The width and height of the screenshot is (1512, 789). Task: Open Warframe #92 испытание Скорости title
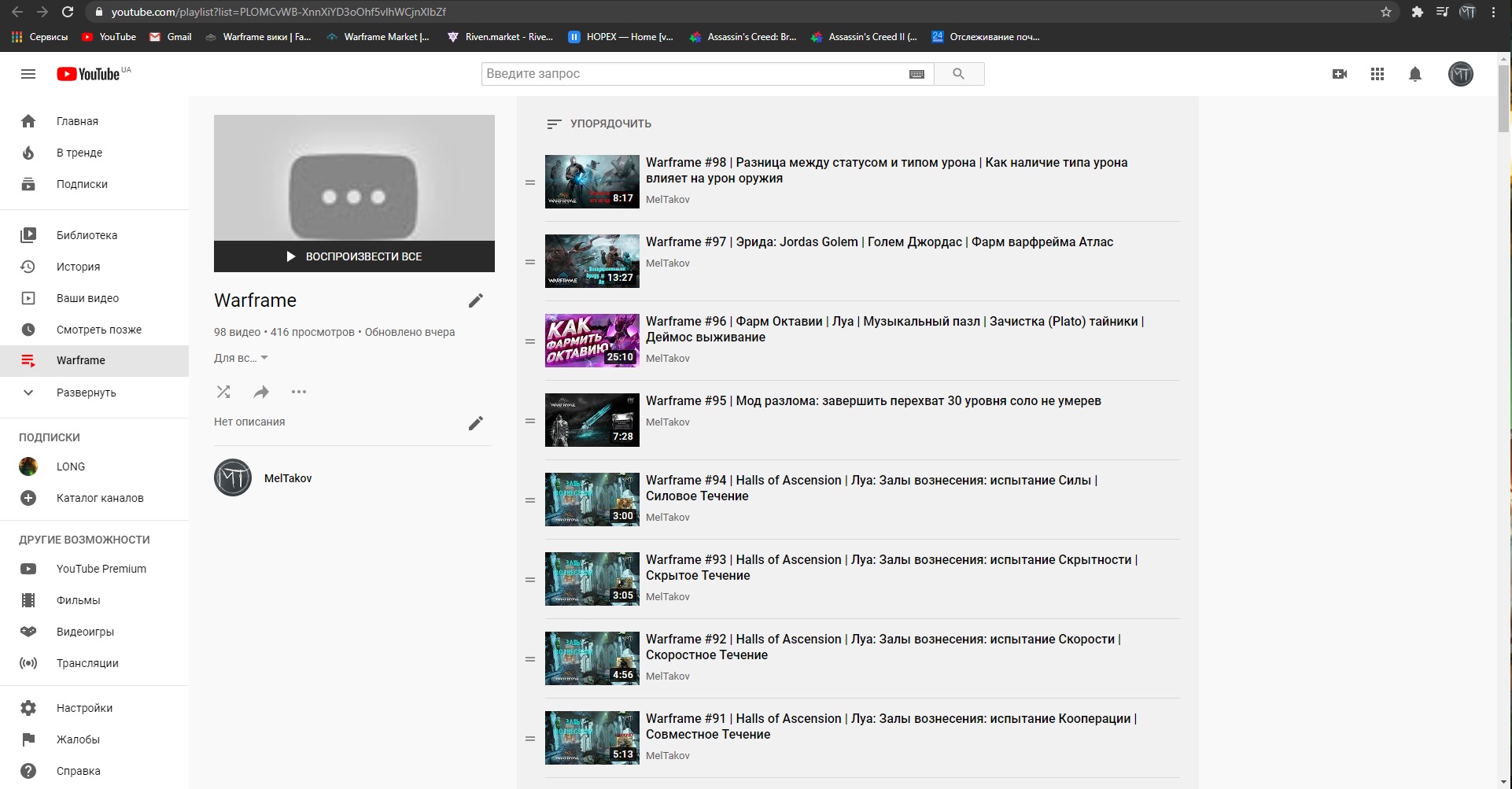coord(883,647)
